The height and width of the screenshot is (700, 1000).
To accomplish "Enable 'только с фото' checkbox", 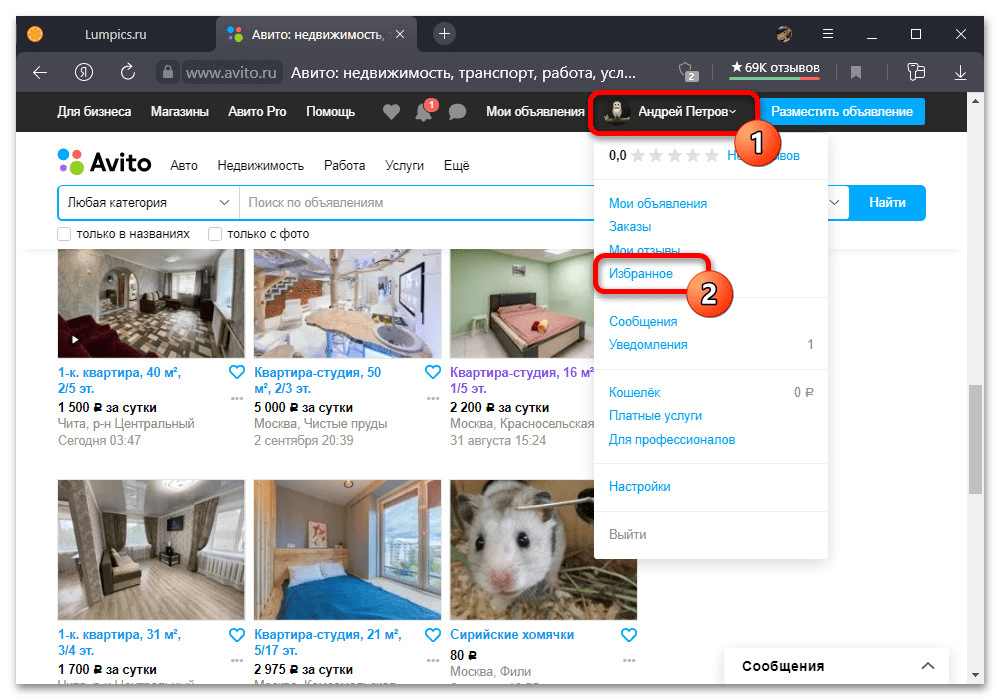I will [215, 234].
